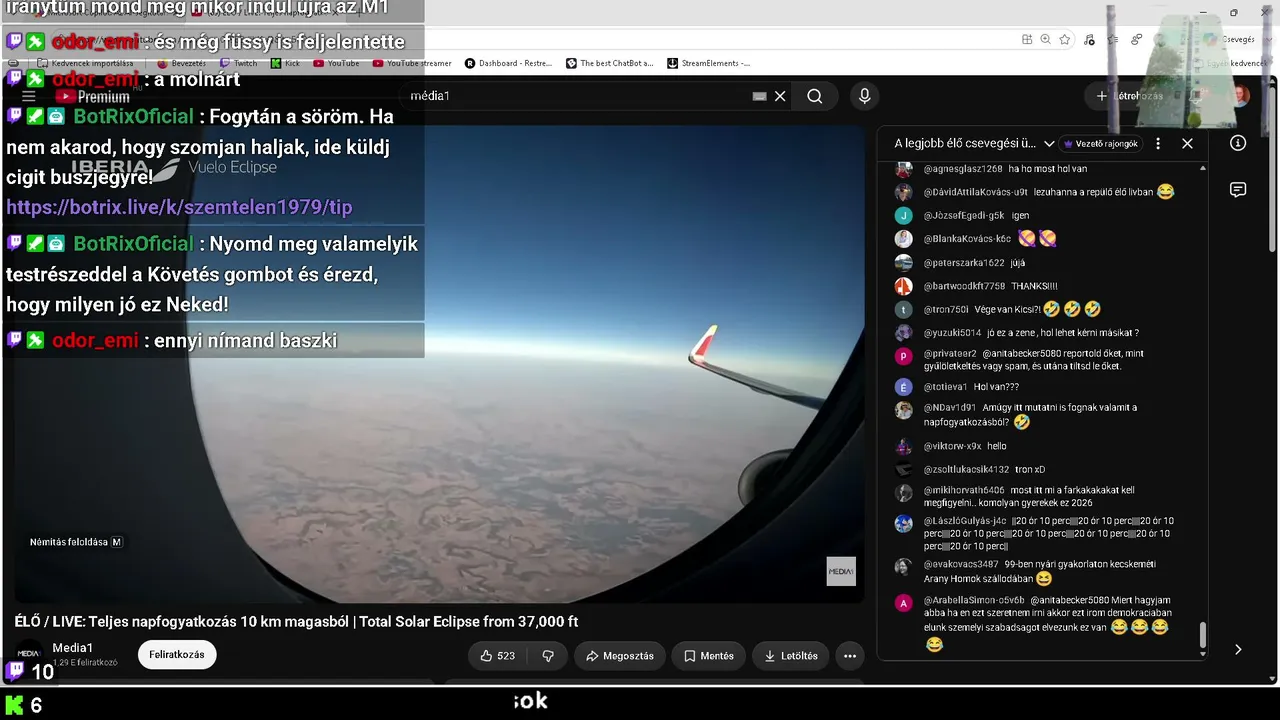Close the live chat panel

[1187, 143]
